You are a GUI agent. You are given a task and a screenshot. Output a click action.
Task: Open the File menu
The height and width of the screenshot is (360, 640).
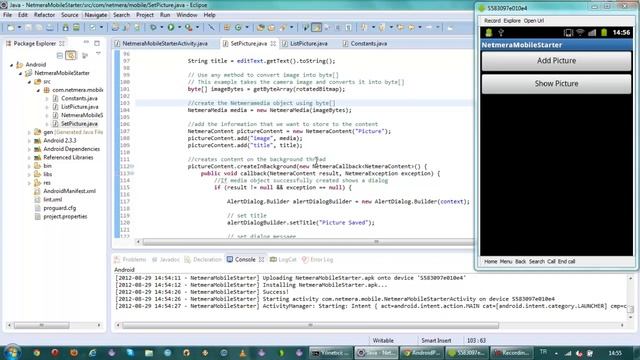[x=7, y=15]
